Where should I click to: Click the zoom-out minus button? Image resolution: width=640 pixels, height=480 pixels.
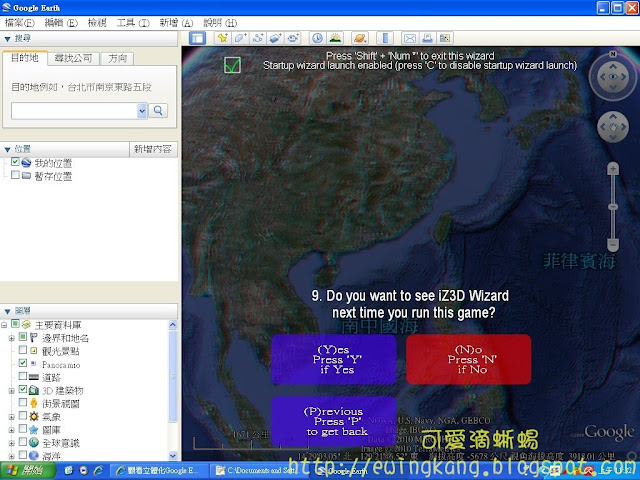tap(613, 244)
